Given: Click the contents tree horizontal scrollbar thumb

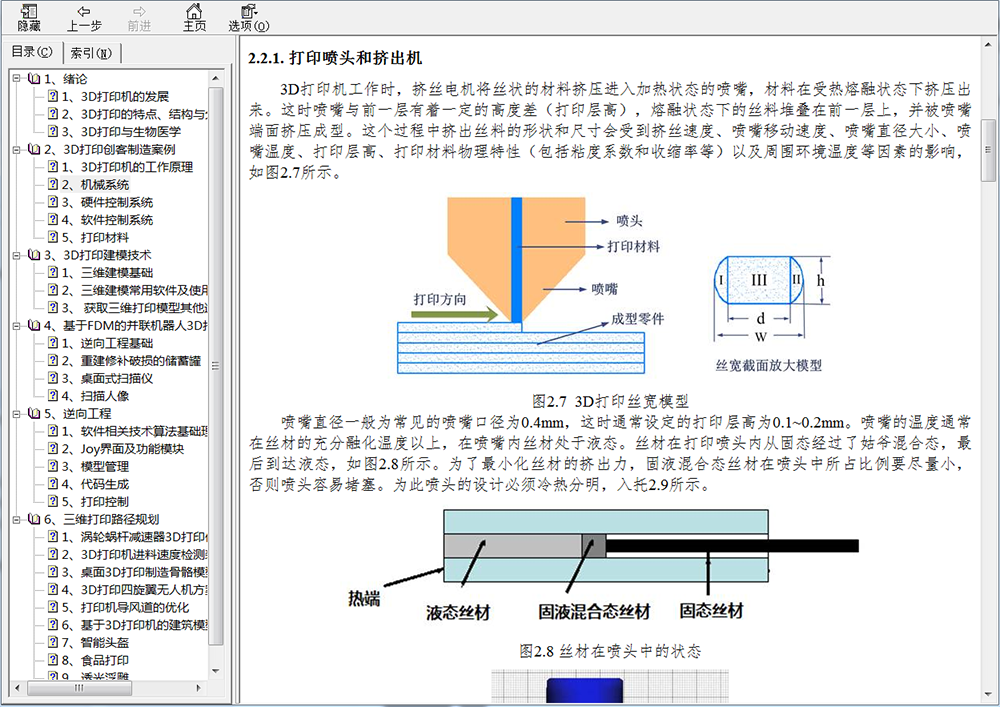Looking at the screenshot, I should tap(78, 688).
